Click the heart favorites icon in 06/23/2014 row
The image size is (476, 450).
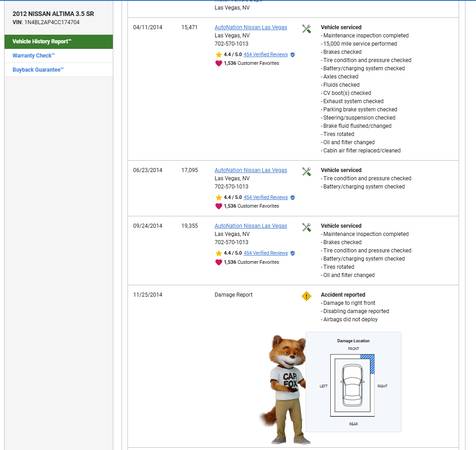point(219,206)
